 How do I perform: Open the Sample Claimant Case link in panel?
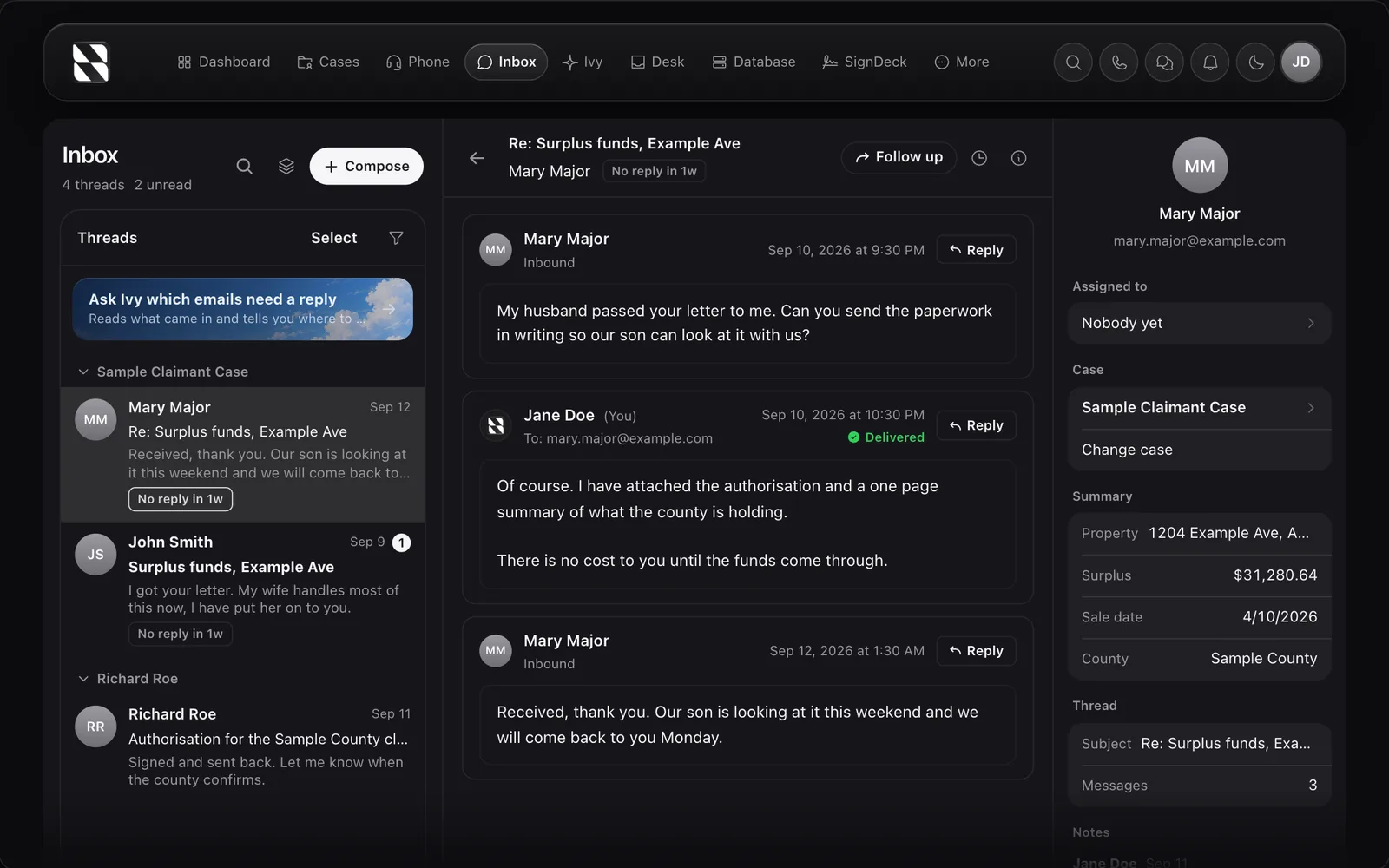point(1199,408)
